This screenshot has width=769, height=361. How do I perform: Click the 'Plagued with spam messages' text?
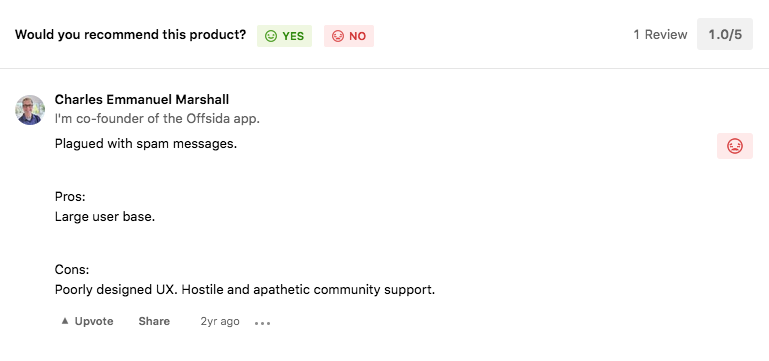(x=146, y=144)
